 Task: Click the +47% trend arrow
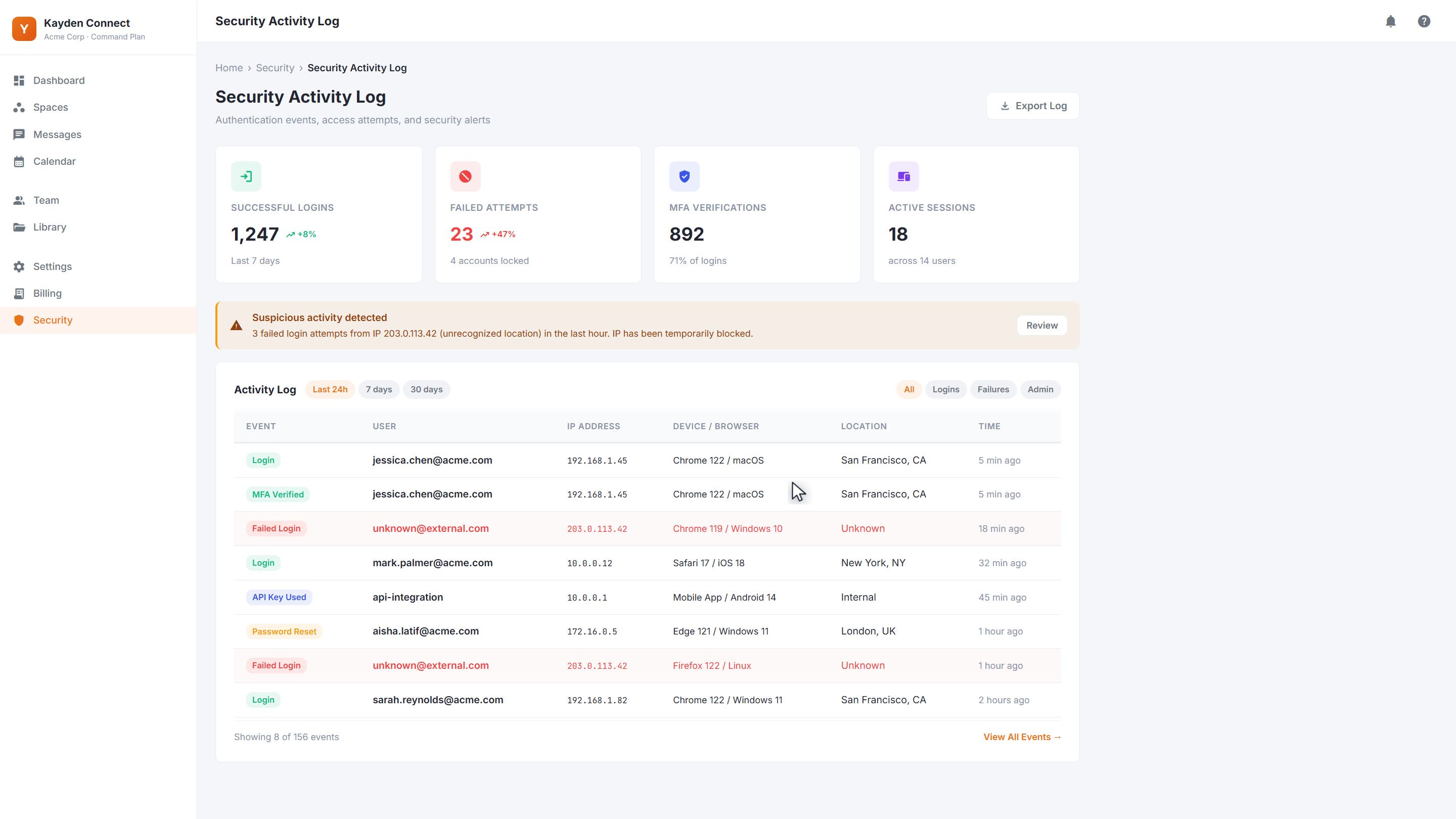point(484,235)
